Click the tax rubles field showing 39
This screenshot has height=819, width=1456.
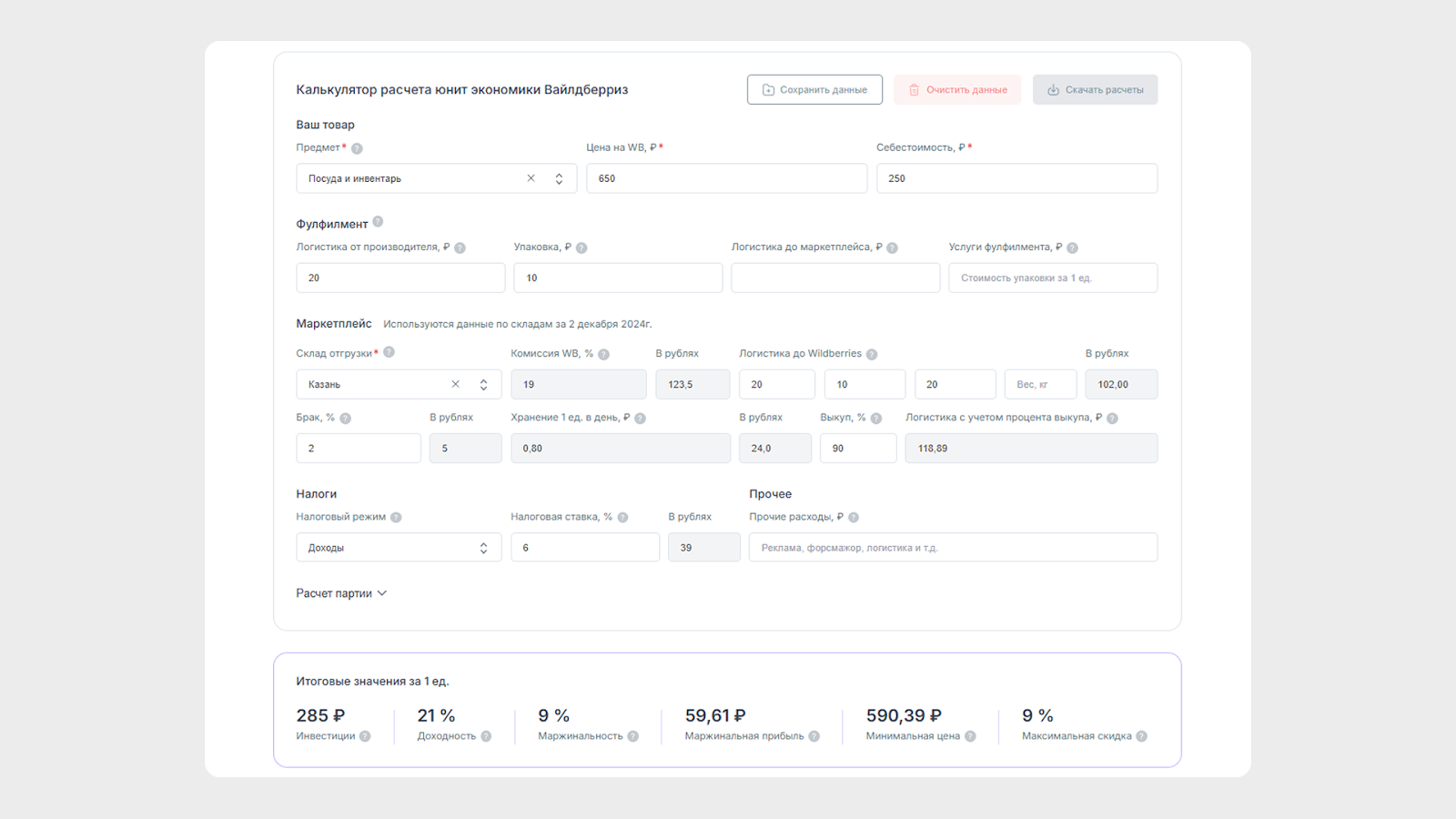704,547
